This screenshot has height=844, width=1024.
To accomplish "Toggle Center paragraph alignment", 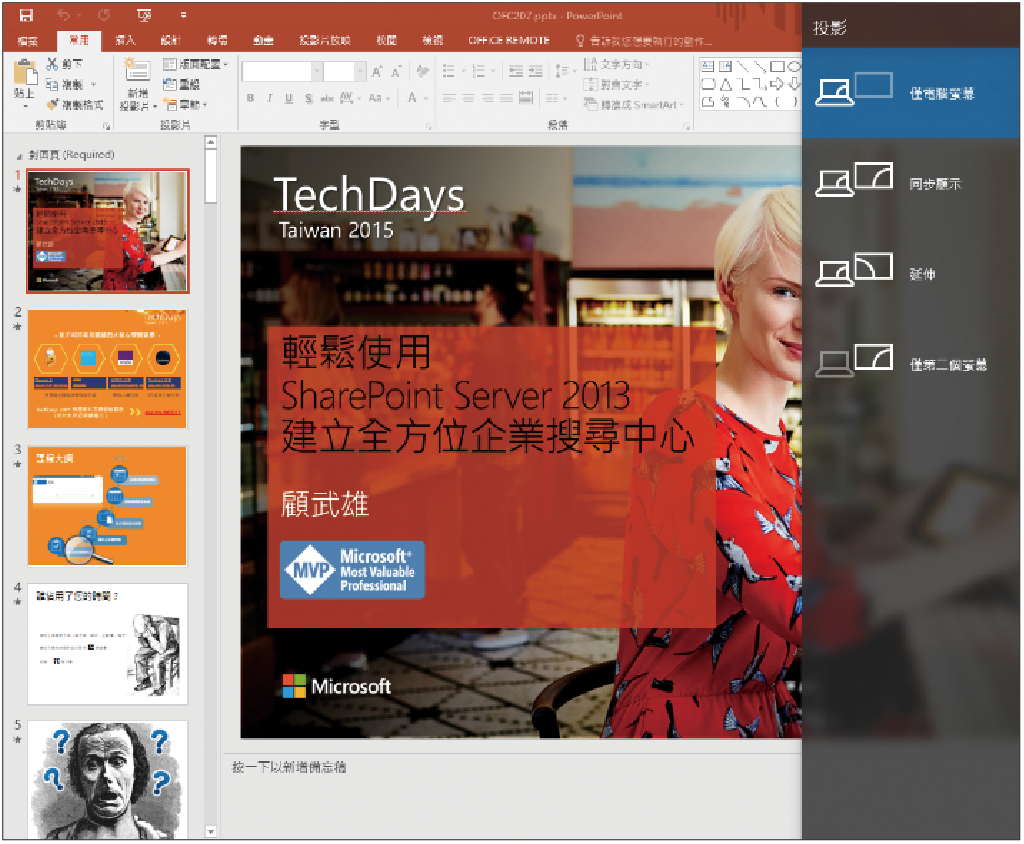I will click(468, 98).
